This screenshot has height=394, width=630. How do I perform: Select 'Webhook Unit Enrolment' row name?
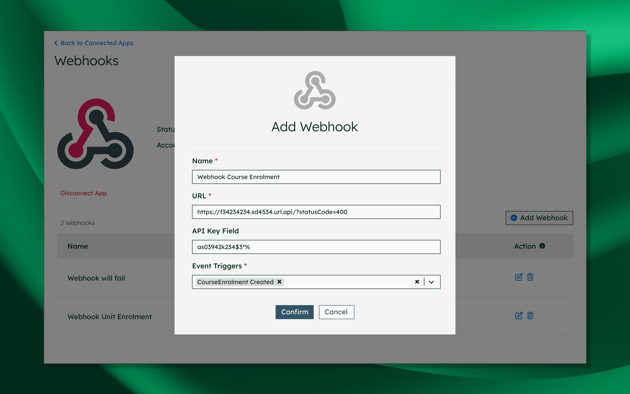[110, 317]
